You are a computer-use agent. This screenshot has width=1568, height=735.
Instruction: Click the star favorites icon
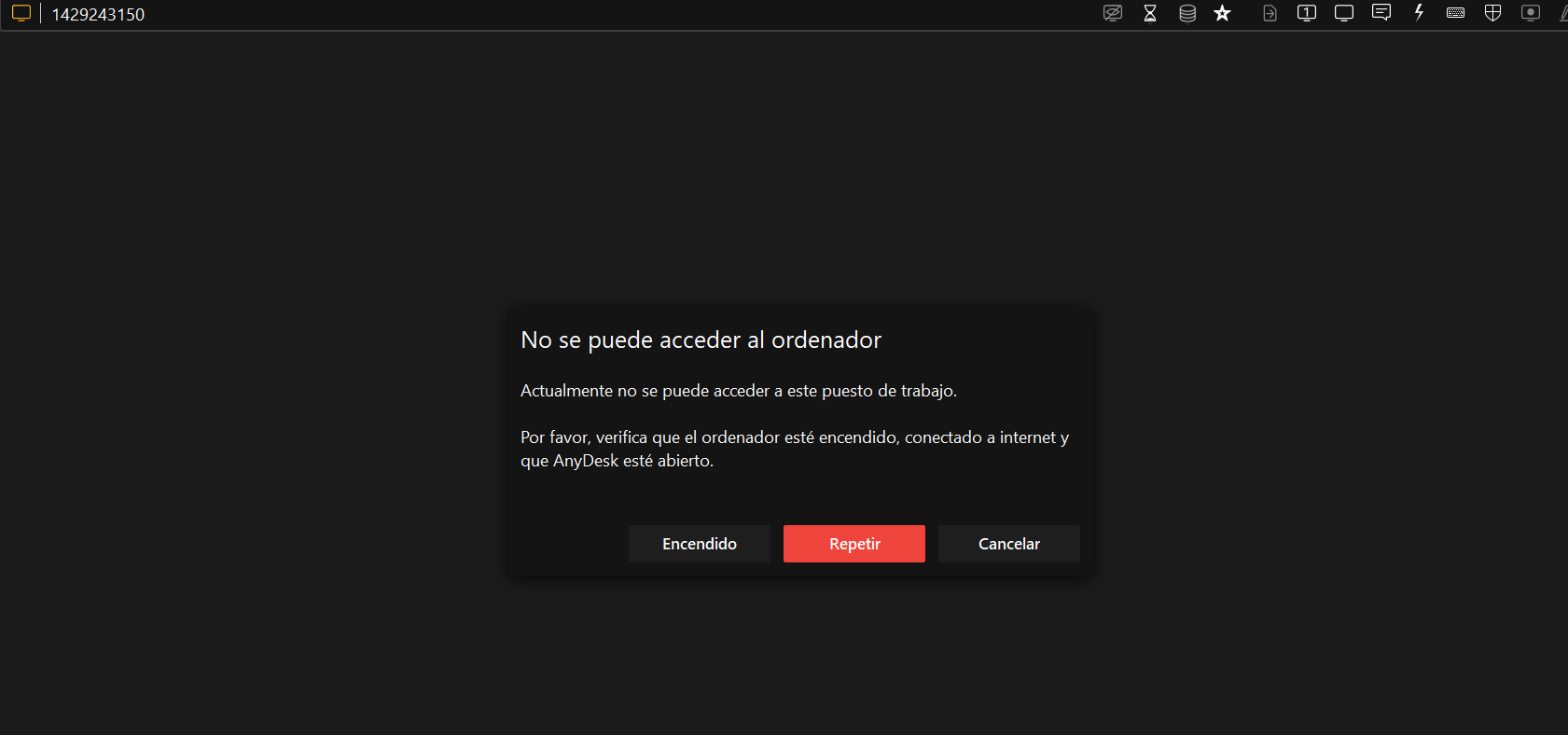pyautogui.click(x=1223, y=13)
